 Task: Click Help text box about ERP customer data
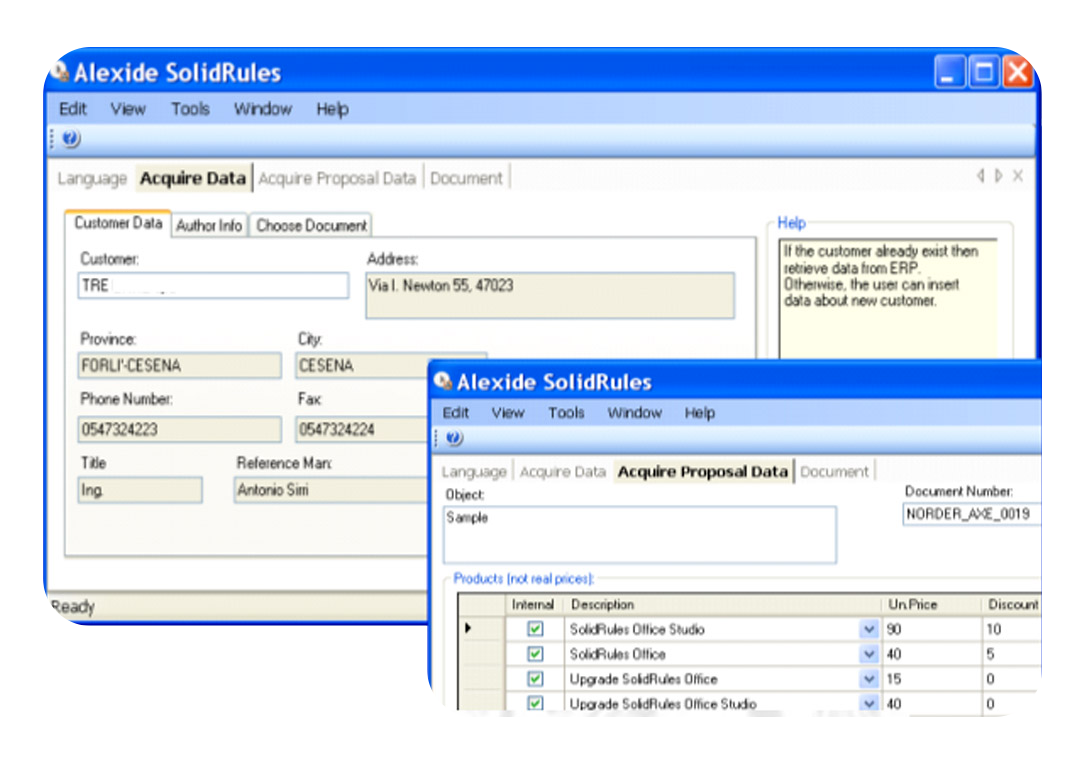(888, 298)
